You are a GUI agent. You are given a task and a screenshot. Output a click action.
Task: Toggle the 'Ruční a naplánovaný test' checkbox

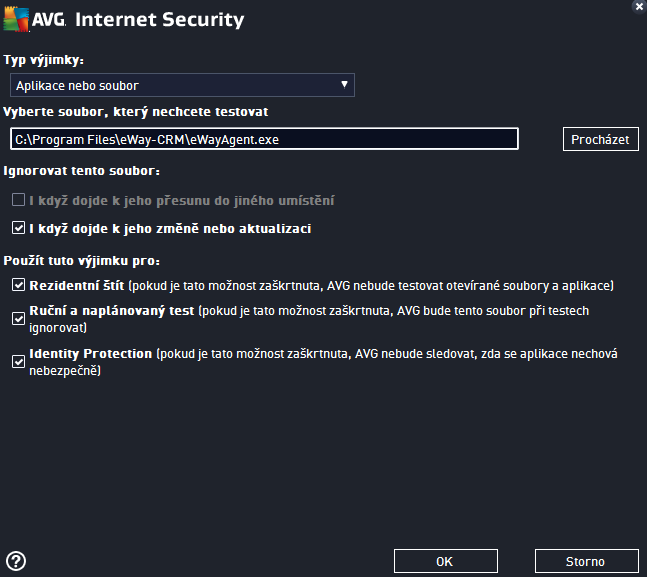(18, 319)
